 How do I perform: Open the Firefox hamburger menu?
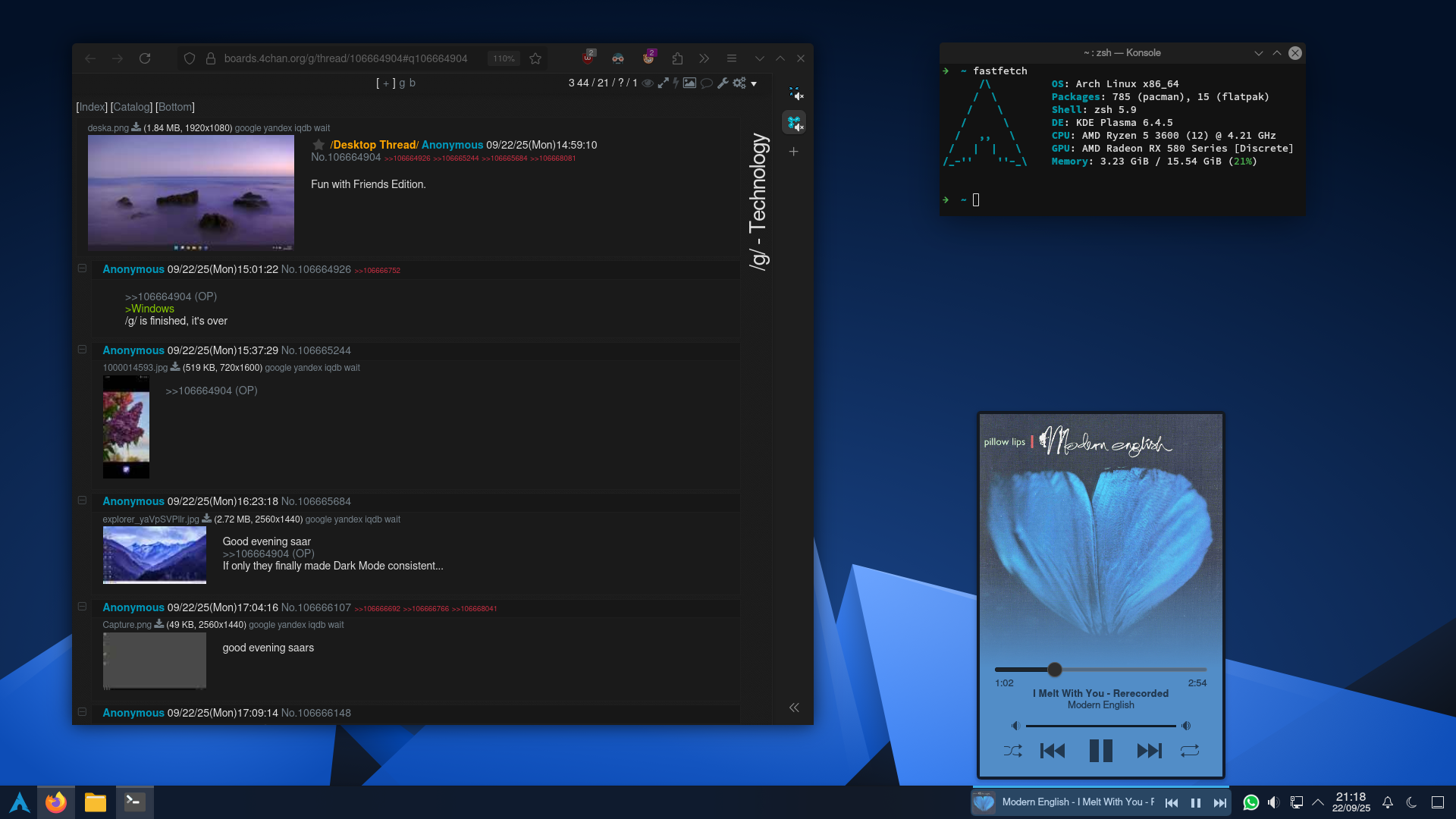(732, 58)
